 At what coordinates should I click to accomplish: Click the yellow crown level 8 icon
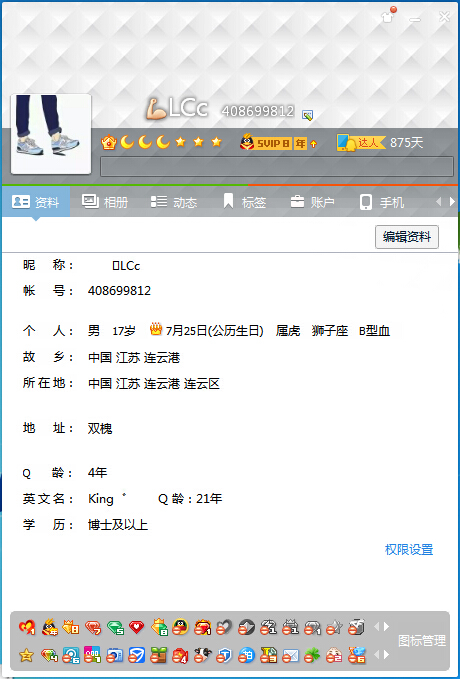tap(71, 627)
